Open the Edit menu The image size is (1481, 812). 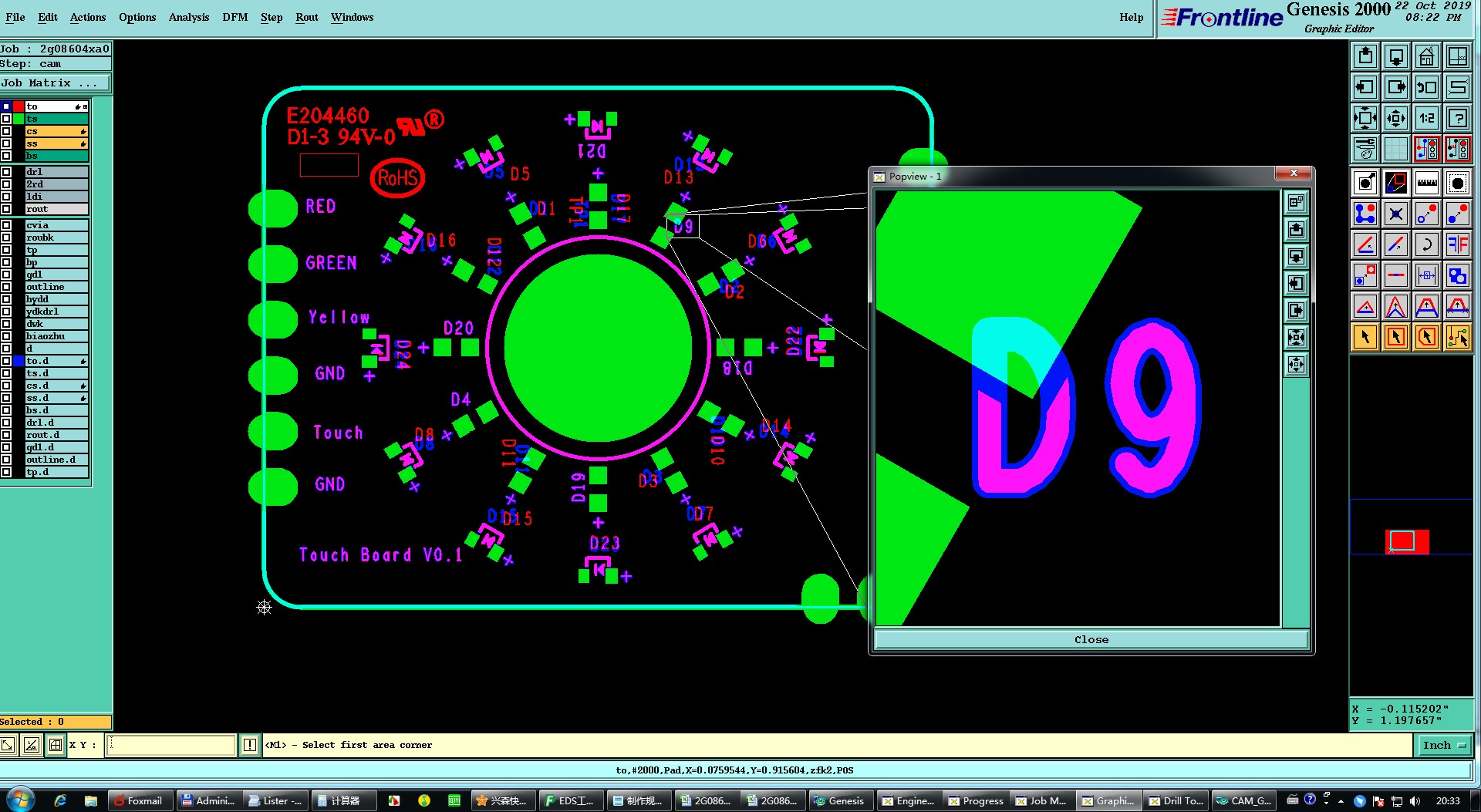tap(48, 17)
